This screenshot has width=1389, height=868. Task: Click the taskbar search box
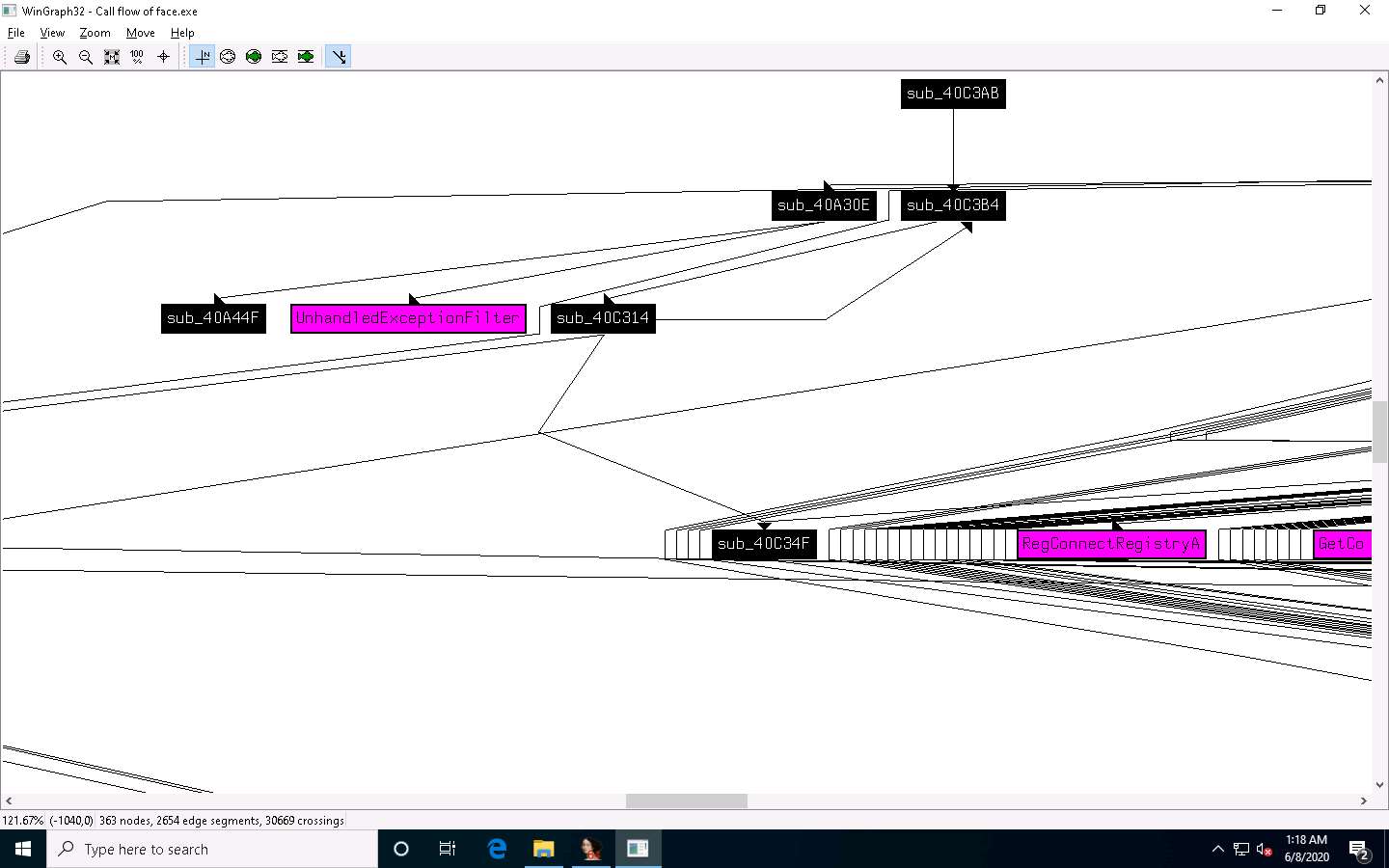click(x=212, y=849)
